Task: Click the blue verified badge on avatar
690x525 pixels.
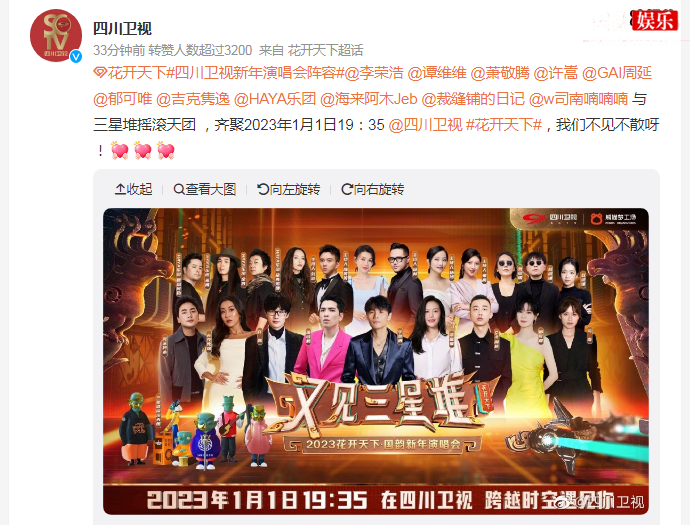Action: point(76,56)
